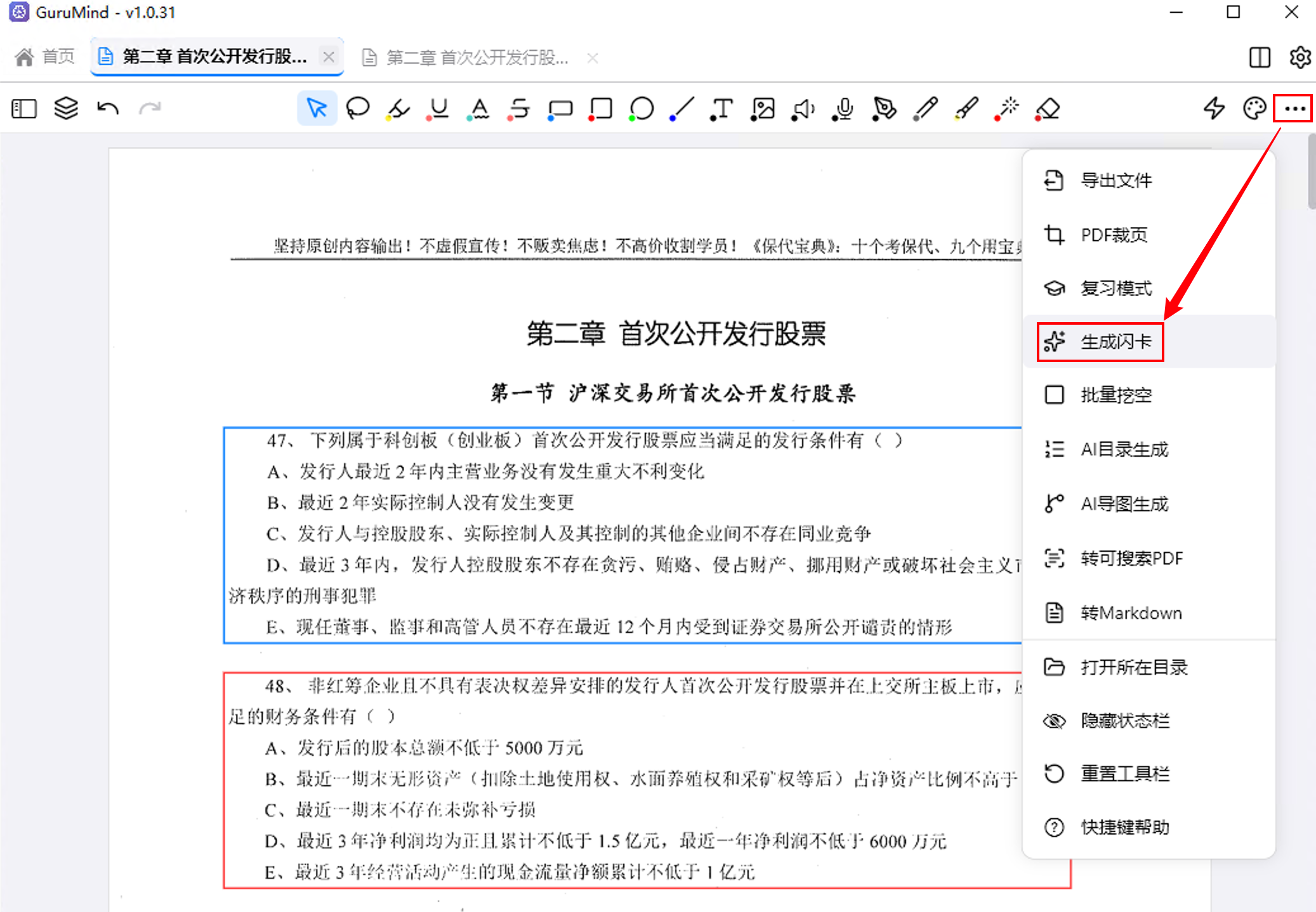
Task: Click option E 最近 3 年经营活动产生的现金流量
Action: [x=510, y=872]
